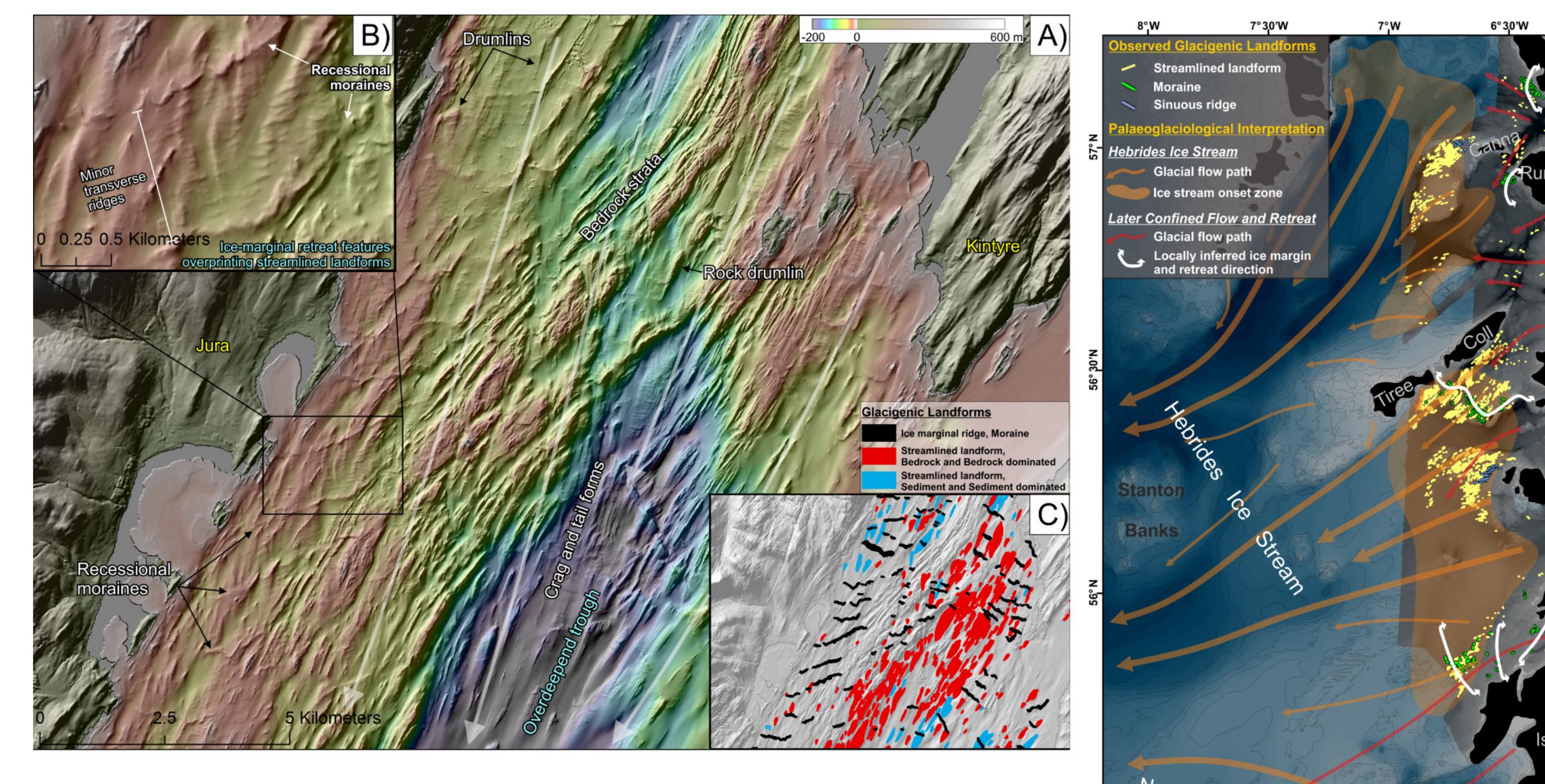Click the blue sediment streamlined landform swatch

[x=879, y=481]
